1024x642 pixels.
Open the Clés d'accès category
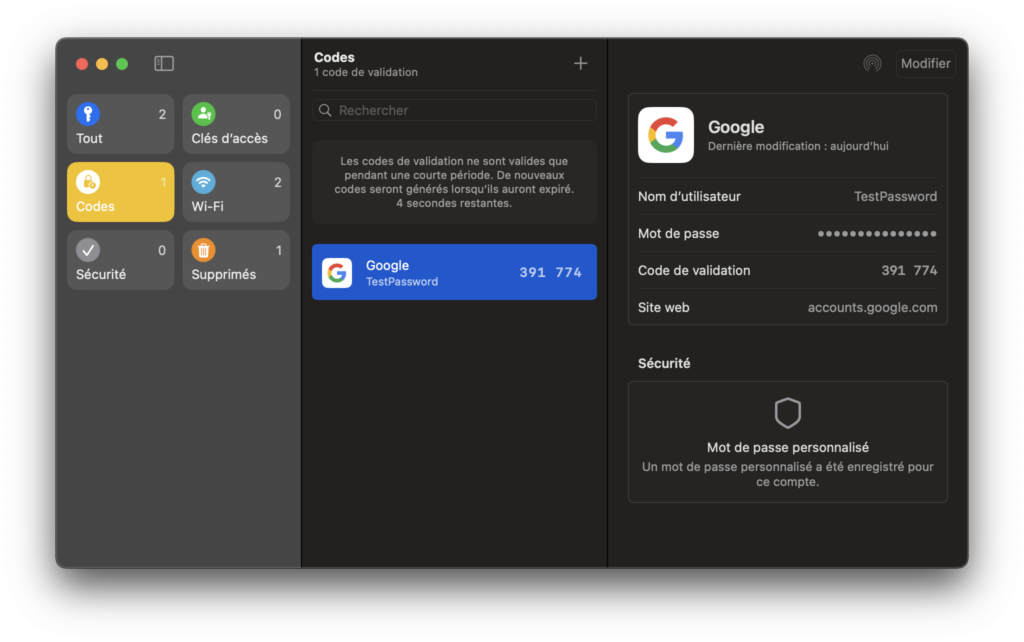click(236, 124)
